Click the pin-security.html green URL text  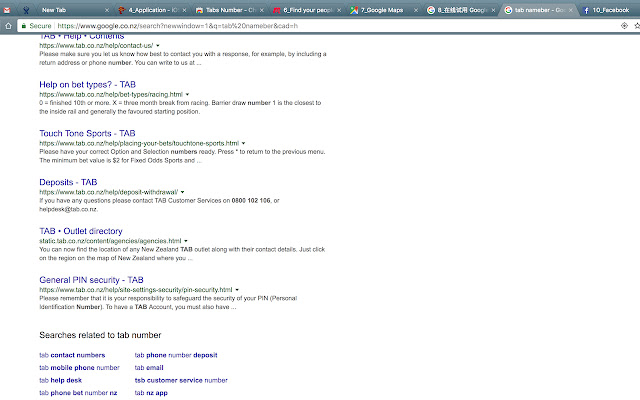pyautogui.click(x=136, y=290)
